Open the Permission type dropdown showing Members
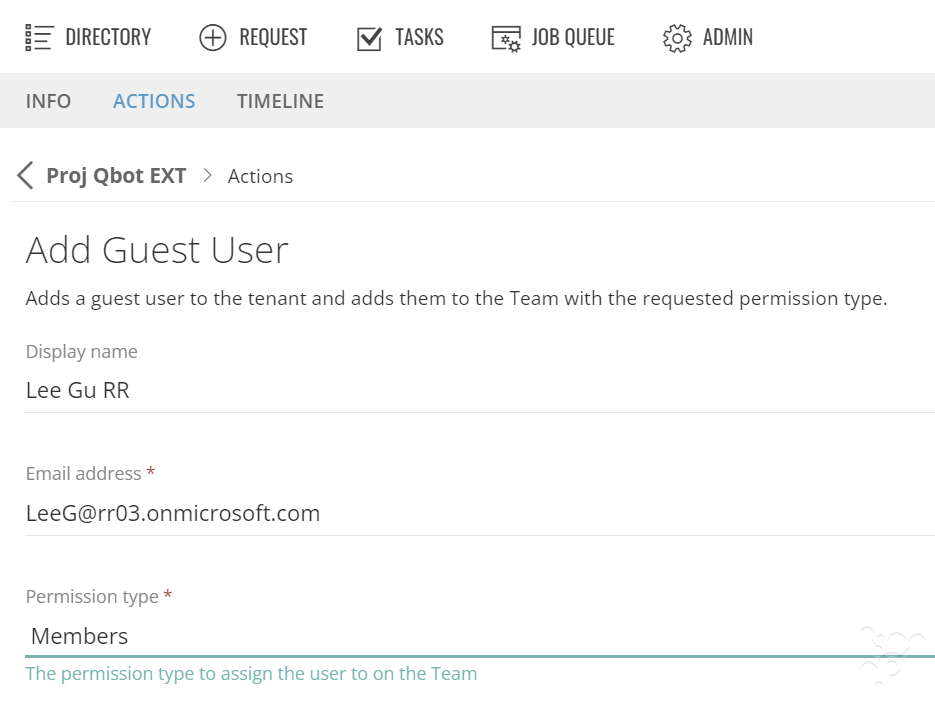This screenshot has width=935, height=720. click(x=479, y=636)
